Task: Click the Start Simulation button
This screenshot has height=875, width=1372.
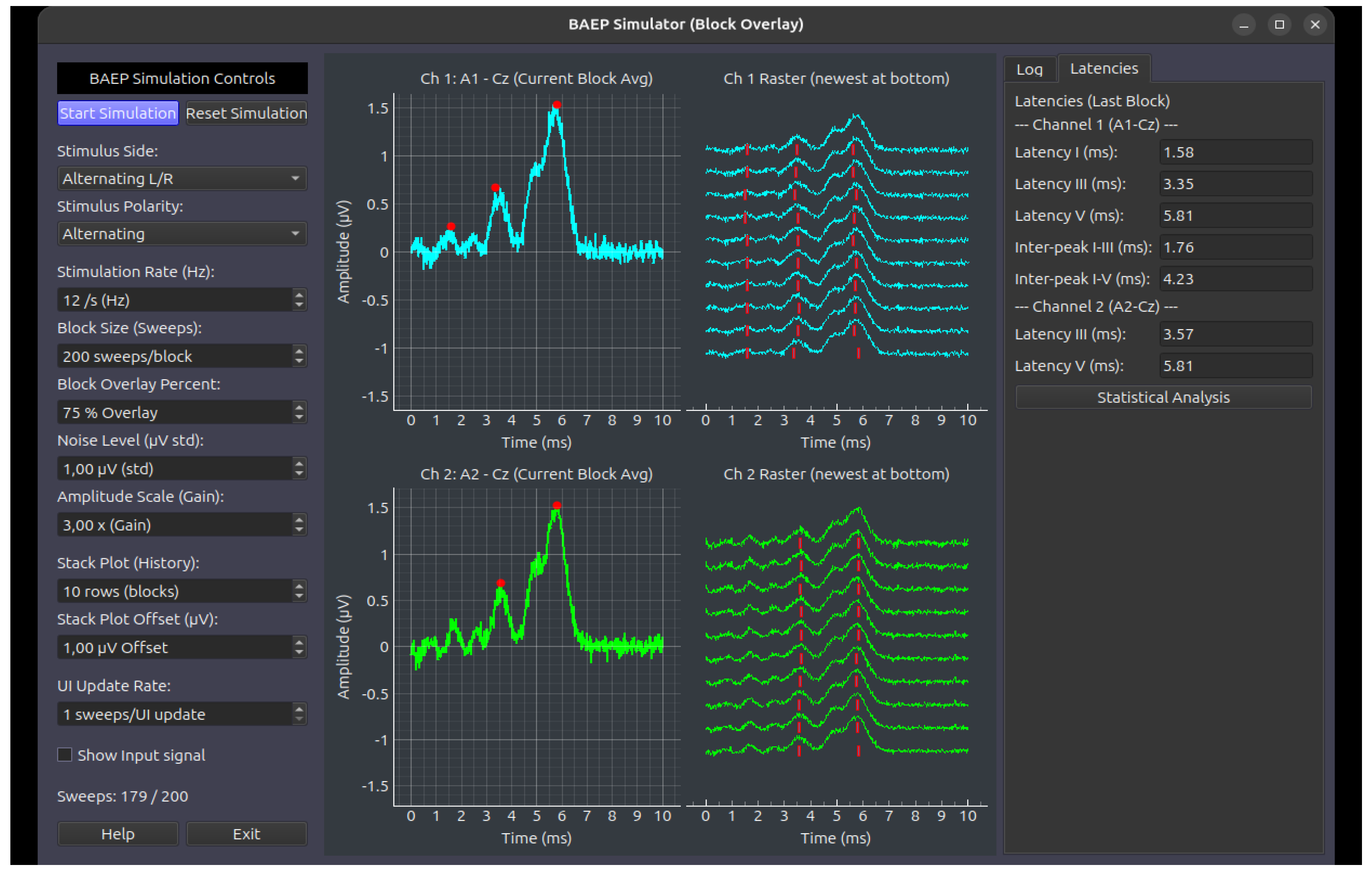Action: click(x=118, y=113)
